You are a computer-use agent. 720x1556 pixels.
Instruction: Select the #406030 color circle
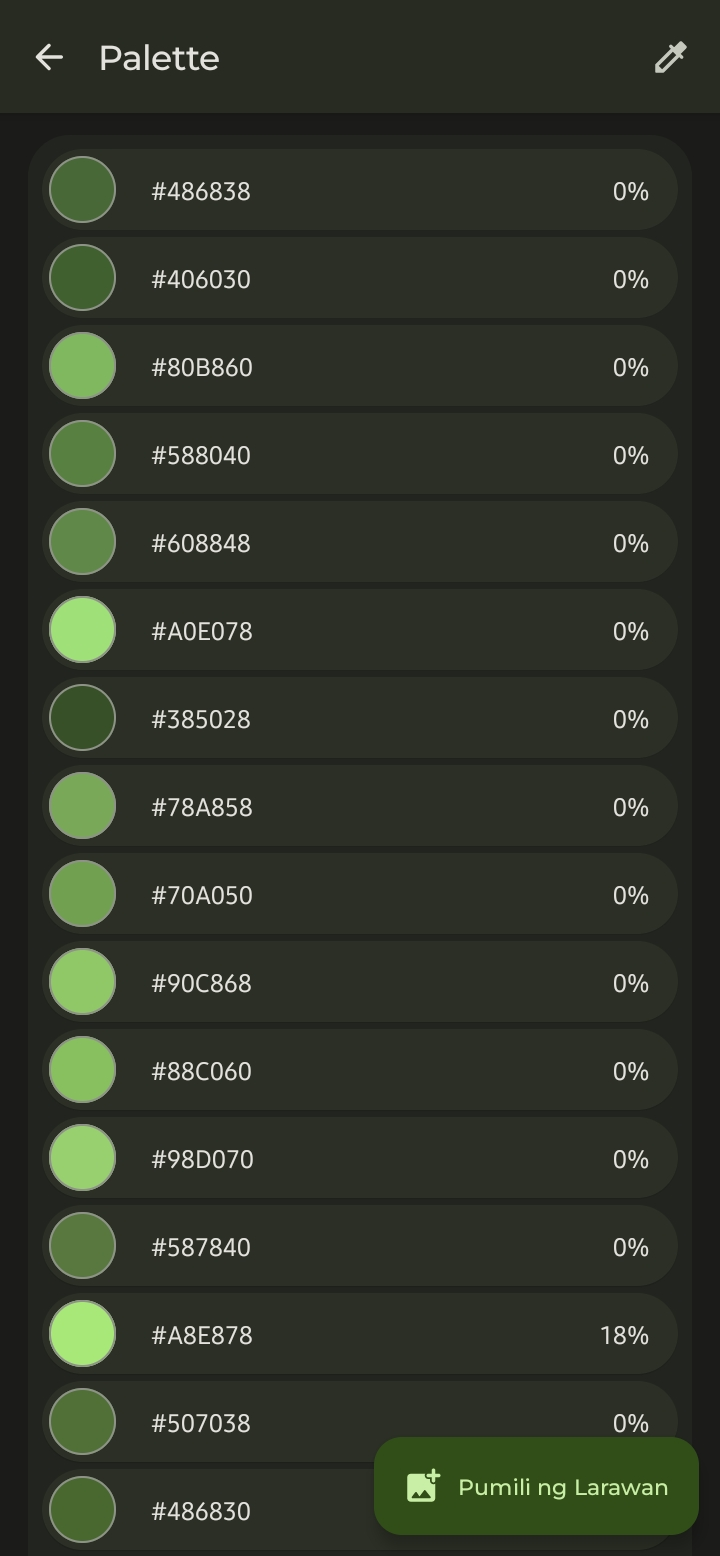[82, 278]
